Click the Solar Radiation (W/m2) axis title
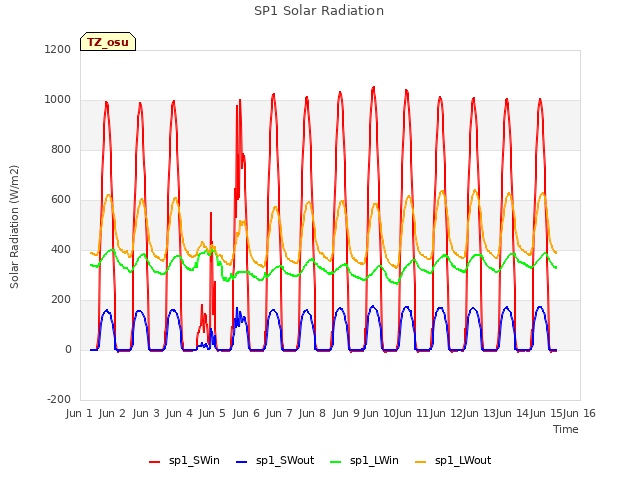640x480 pixels. pyautogui.click(x=14, y=227)
